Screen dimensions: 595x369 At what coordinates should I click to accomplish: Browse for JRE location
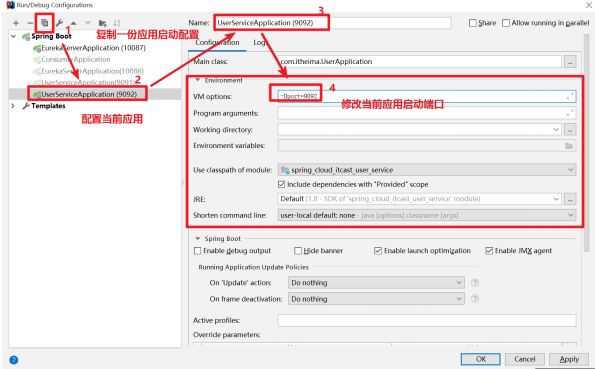point(570,199)
